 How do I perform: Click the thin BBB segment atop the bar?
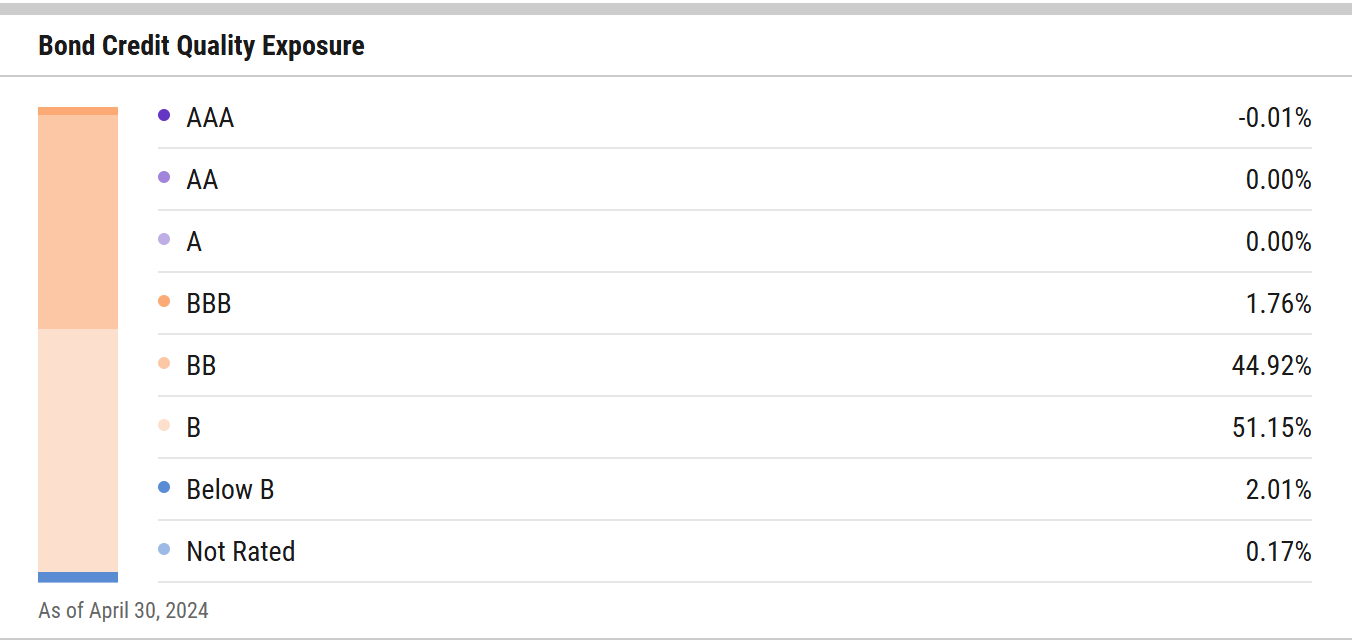(78, 111)
